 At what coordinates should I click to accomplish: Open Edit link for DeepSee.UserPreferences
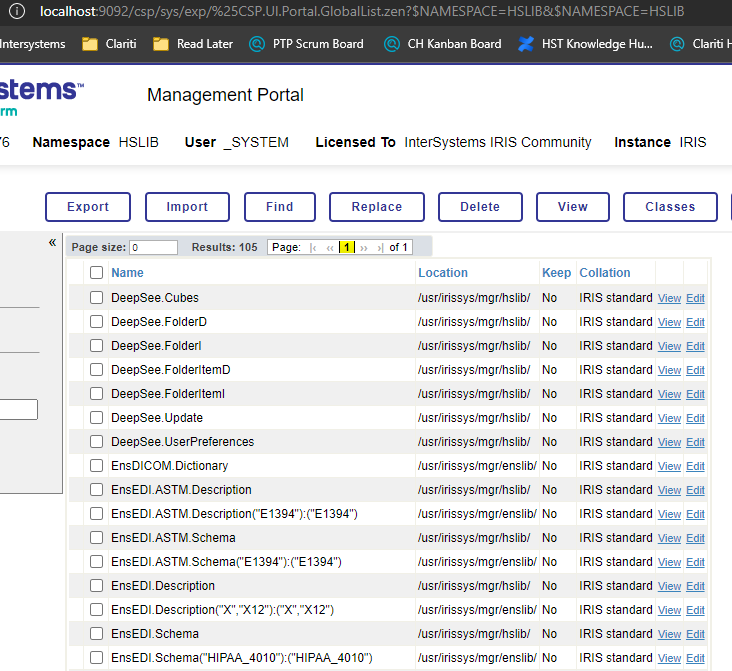[x=695, y=442]
